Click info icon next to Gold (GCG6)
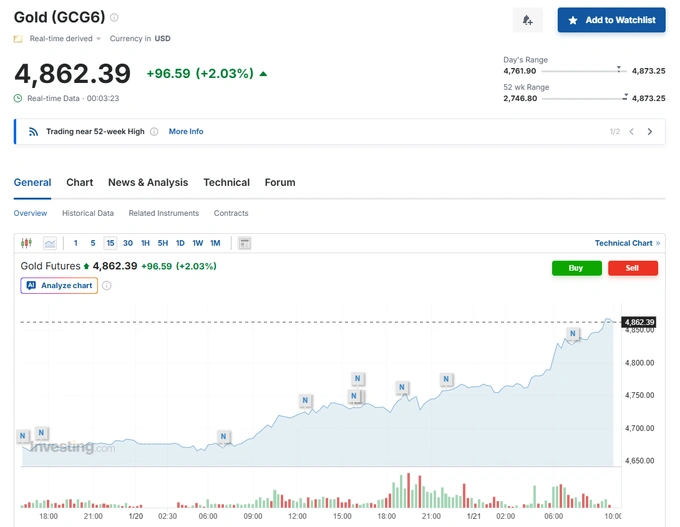This screenshot has height=527, width=680. click(114, 18)
